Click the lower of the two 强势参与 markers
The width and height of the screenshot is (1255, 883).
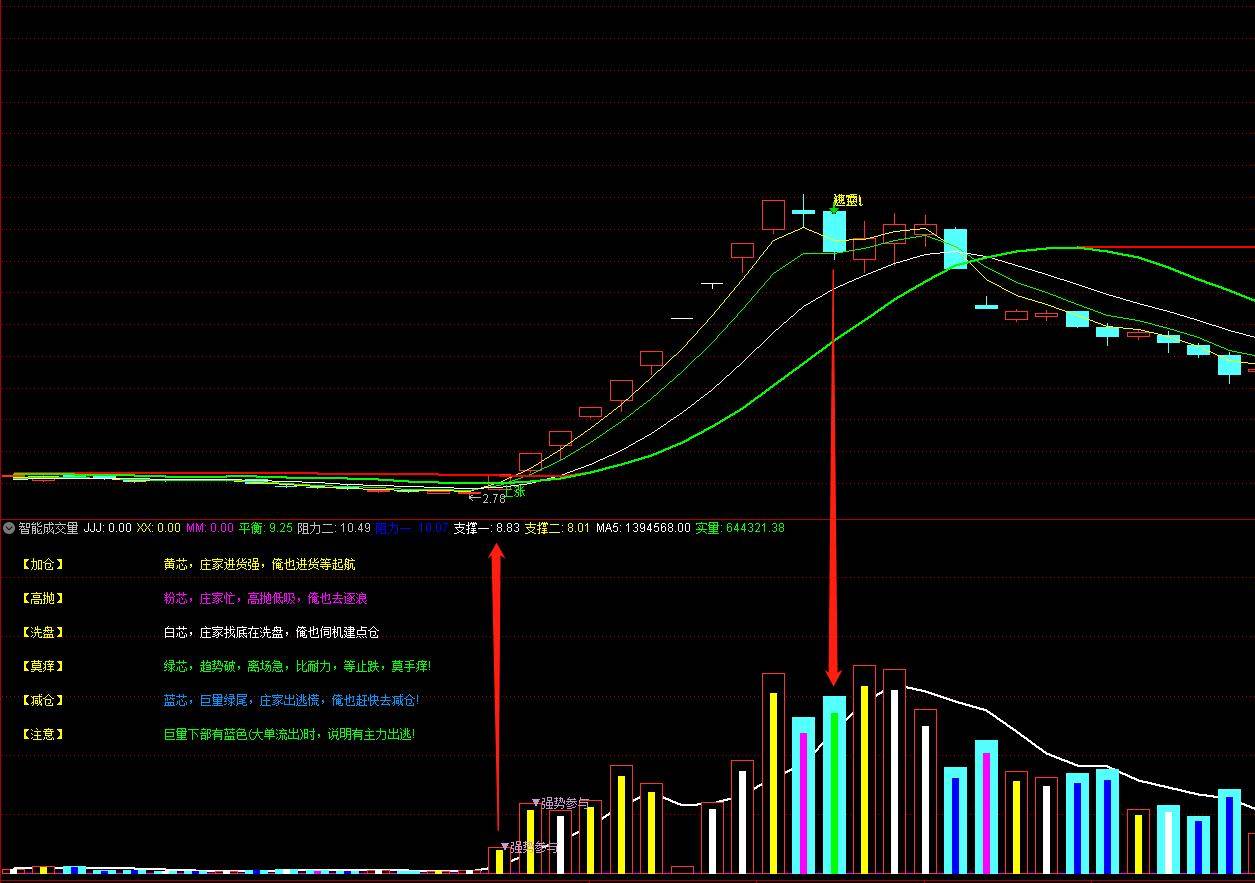[x=530, y=847]
